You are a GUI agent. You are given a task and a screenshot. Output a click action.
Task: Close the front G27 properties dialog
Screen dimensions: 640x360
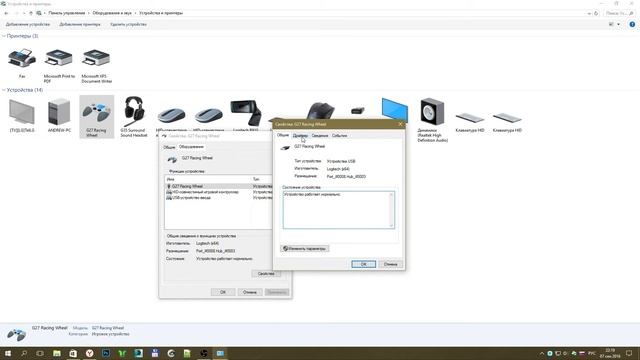coord(400,124)
